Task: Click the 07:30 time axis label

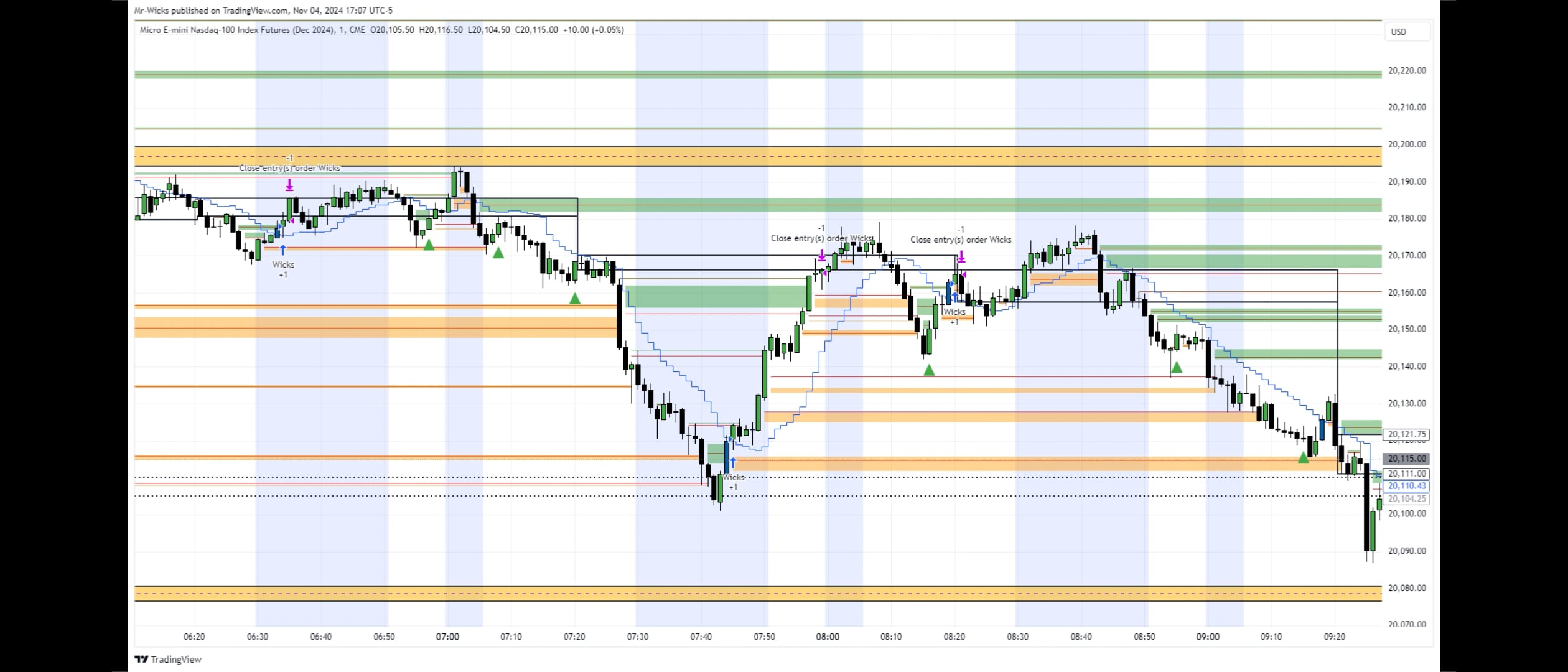Action: pyautogui.click(x=638, y=637)
